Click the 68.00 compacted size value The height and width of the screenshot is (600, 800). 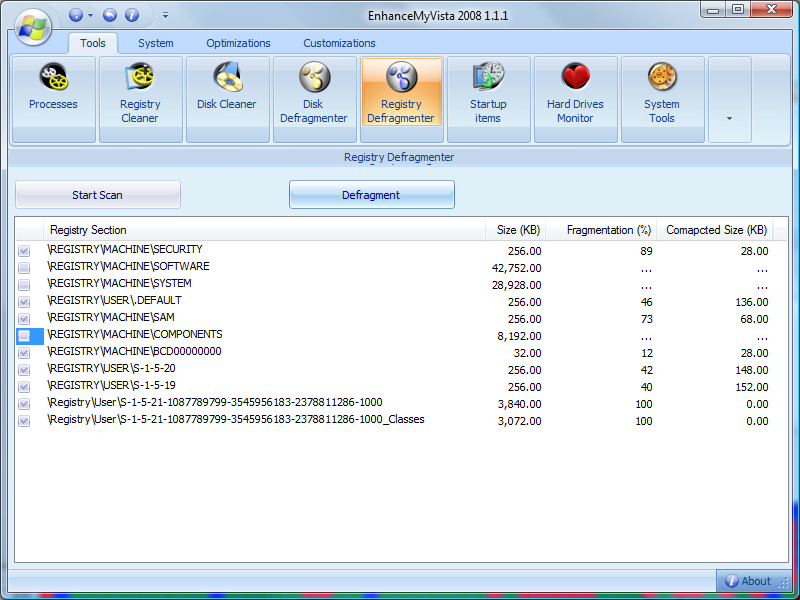pos(755,319)
